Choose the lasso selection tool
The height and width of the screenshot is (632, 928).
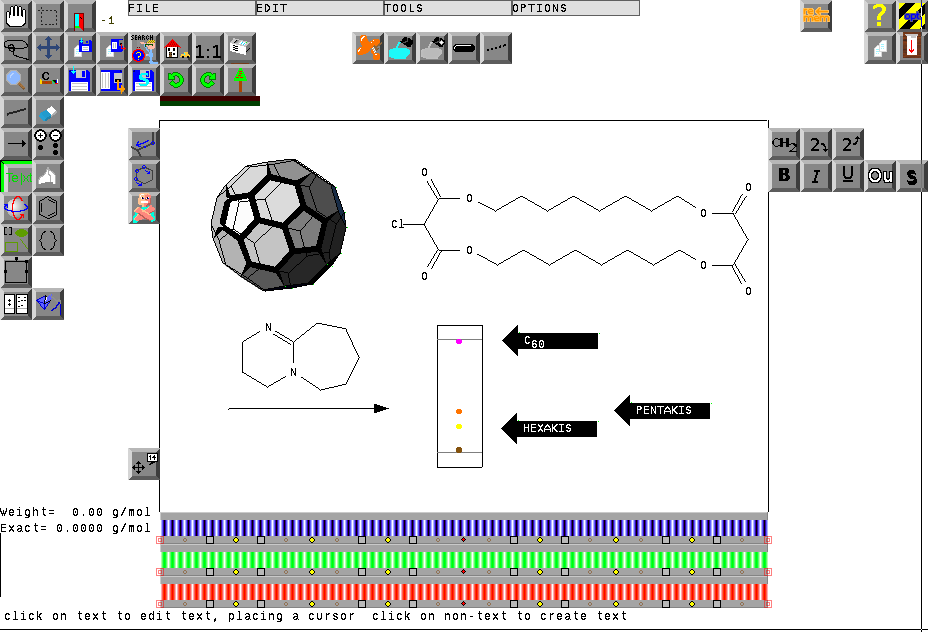coord(16,48)
